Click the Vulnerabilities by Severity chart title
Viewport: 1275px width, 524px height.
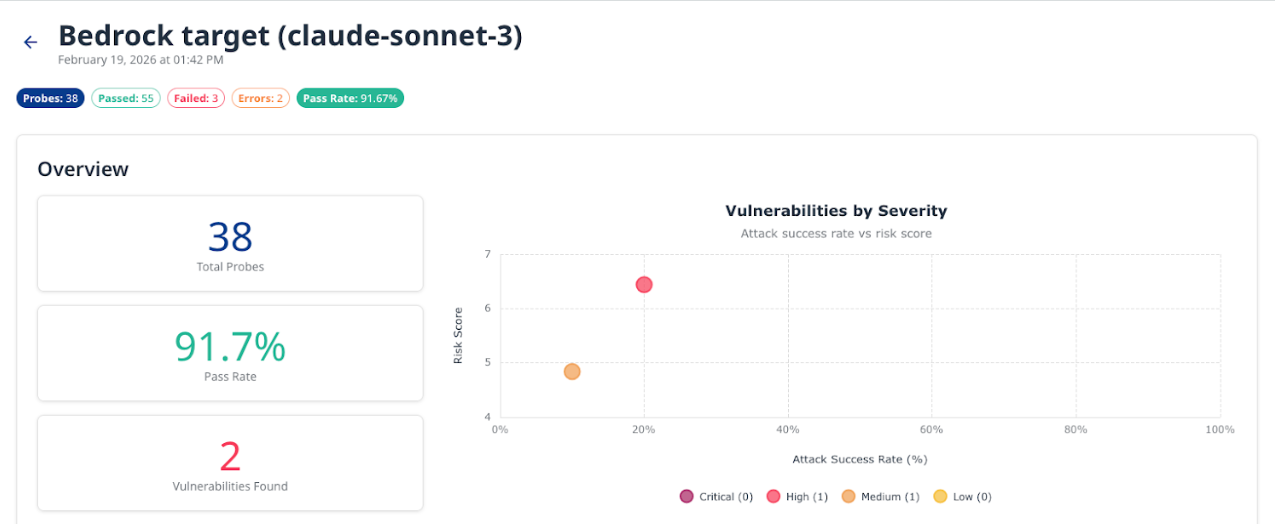(835, 211)
